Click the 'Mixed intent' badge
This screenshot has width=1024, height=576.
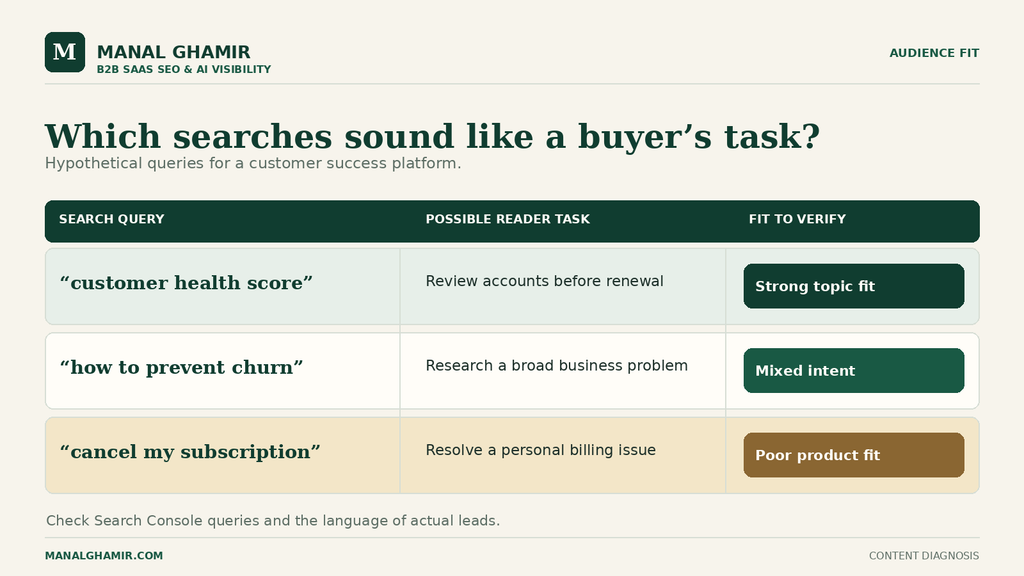pos(854,370)
